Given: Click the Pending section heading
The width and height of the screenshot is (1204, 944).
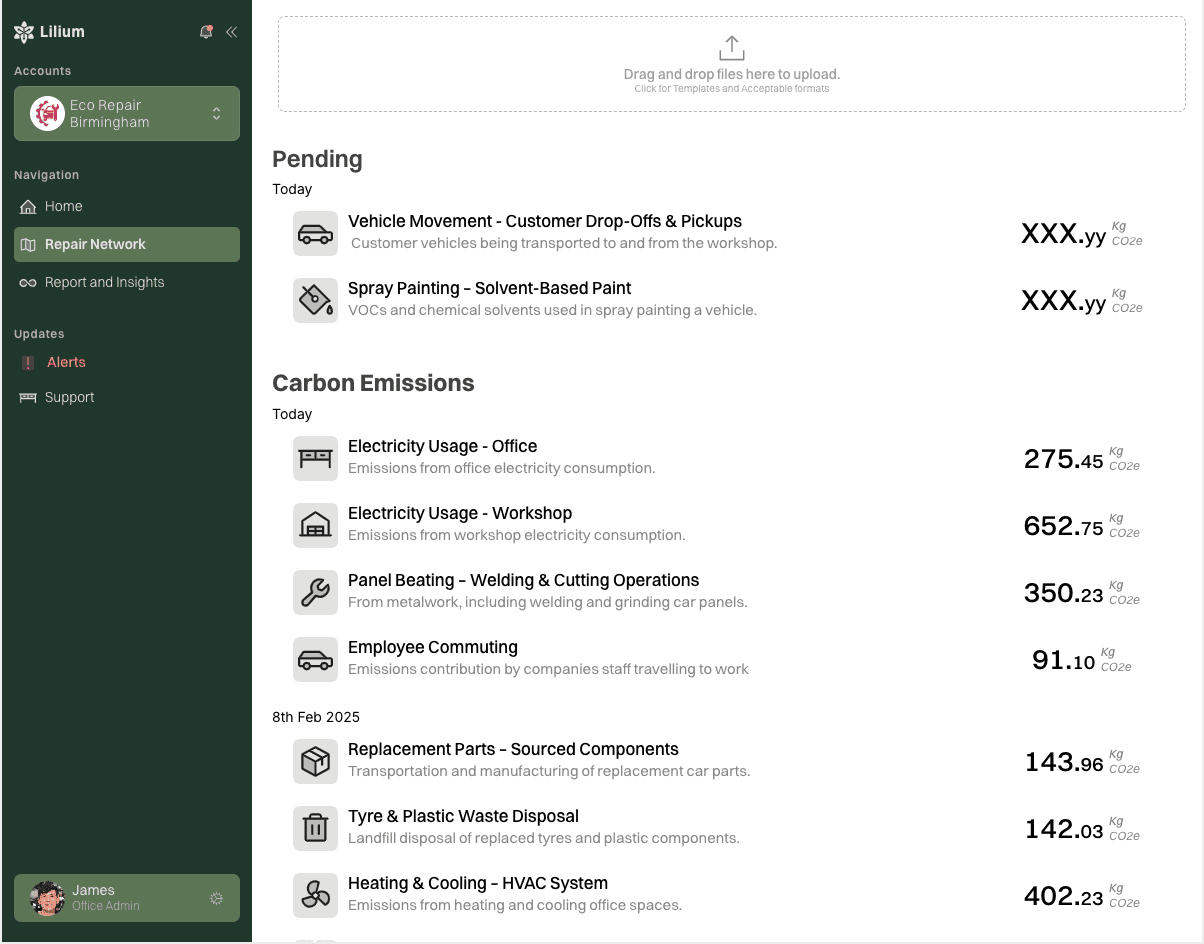Looking at the screenshot, I should pyautogui.click(x=317, y=159).
